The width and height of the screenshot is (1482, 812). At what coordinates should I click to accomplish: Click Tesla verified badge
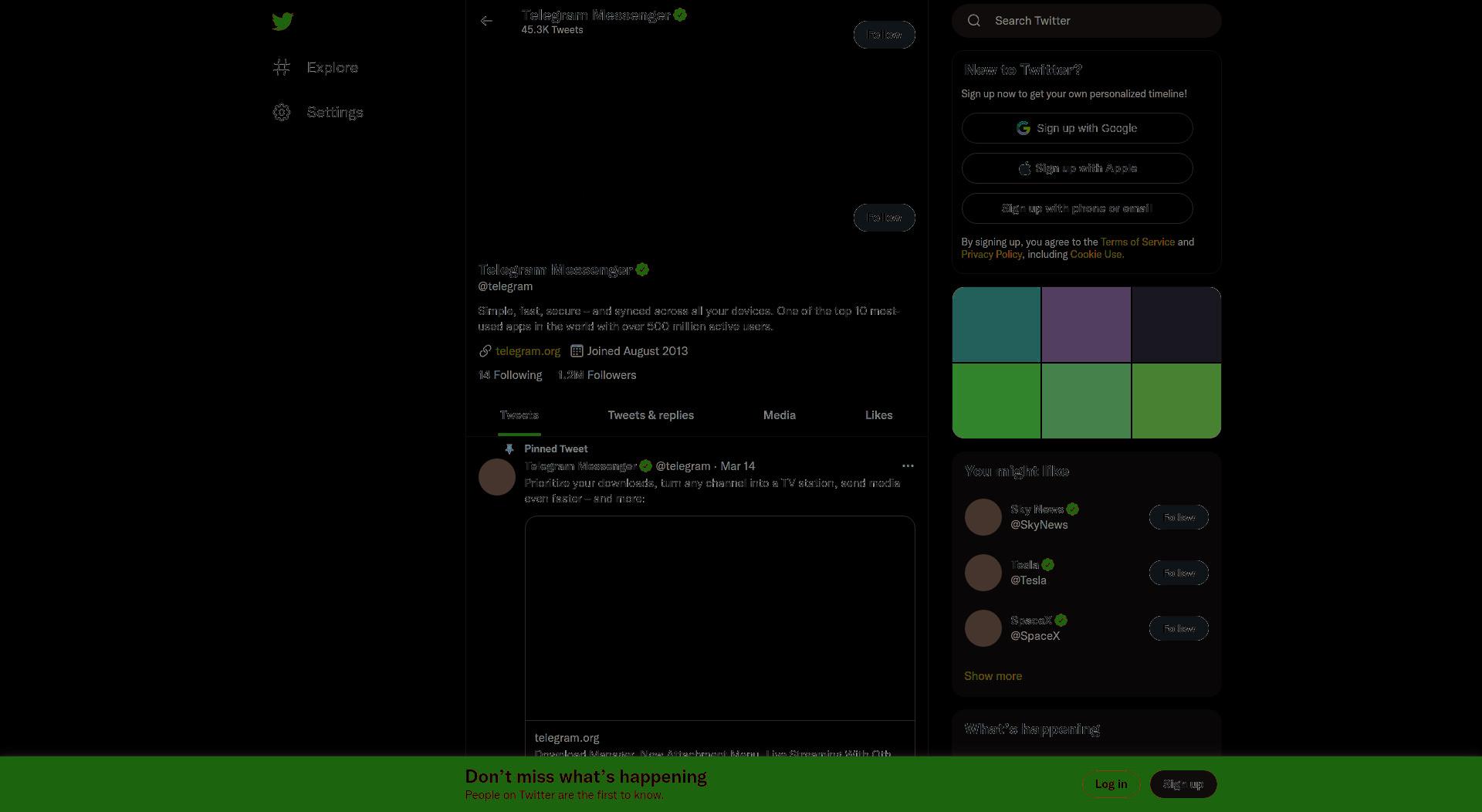pyautogui.click(x=1047, y=565)
